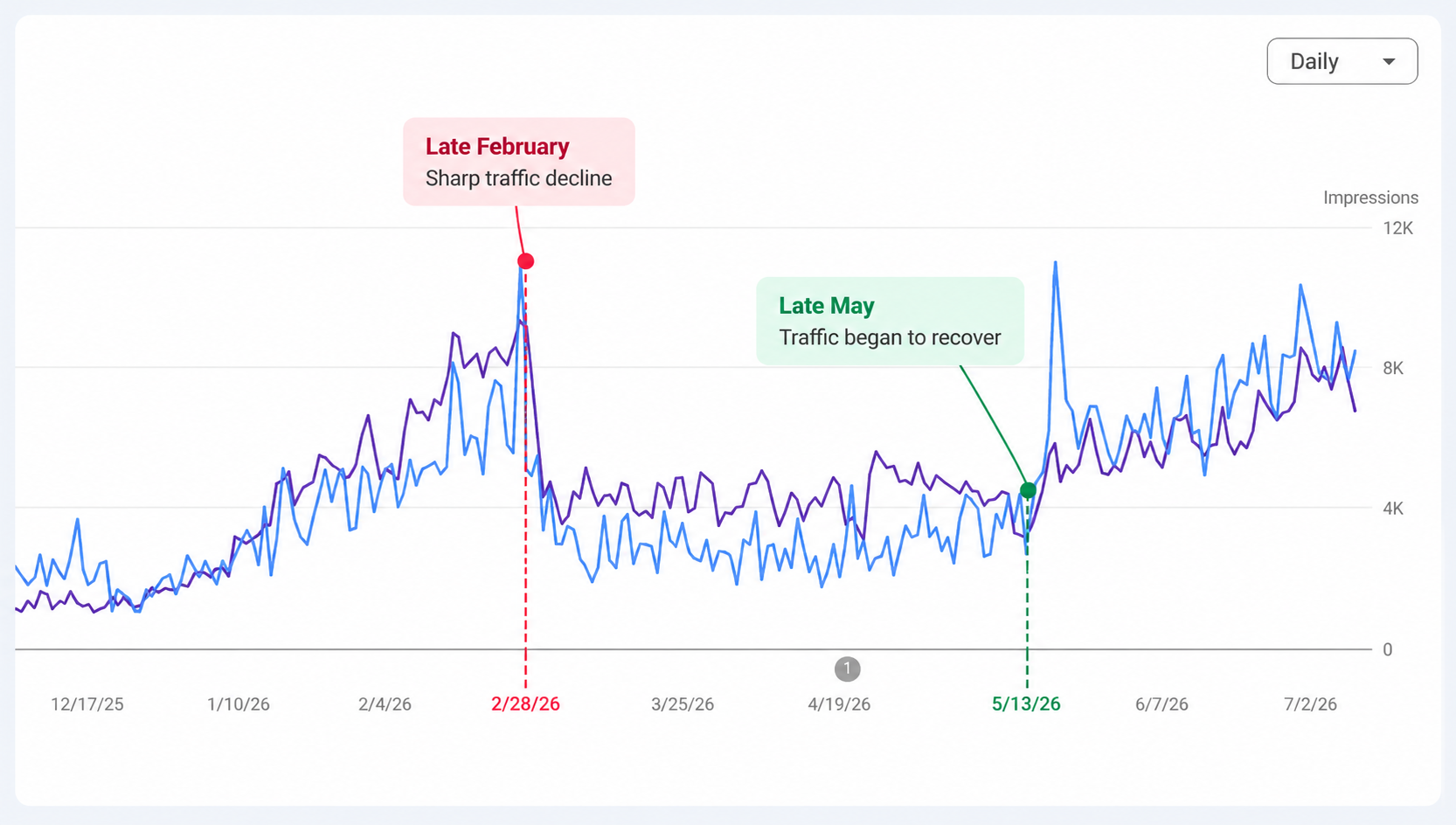Click the 4/19/26 axis date

click(839, 704)
